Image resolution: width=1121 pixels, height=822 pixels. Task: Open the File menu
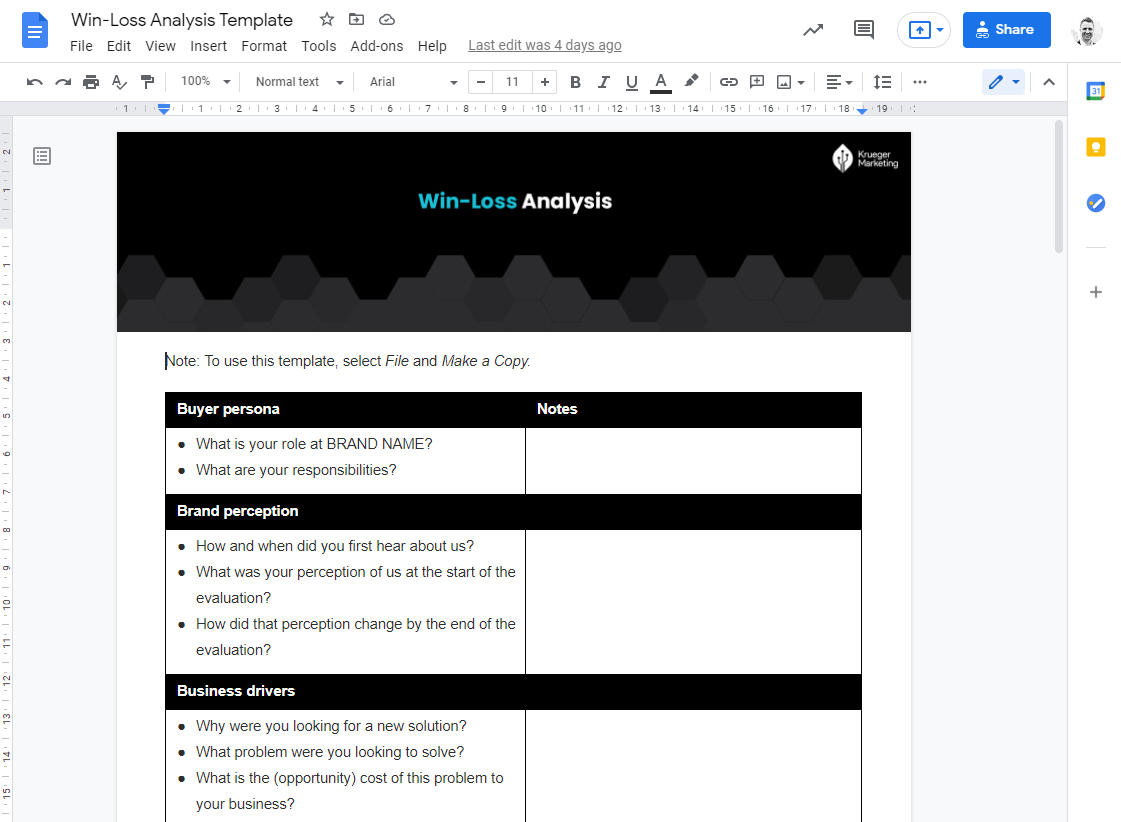(81, 46)
